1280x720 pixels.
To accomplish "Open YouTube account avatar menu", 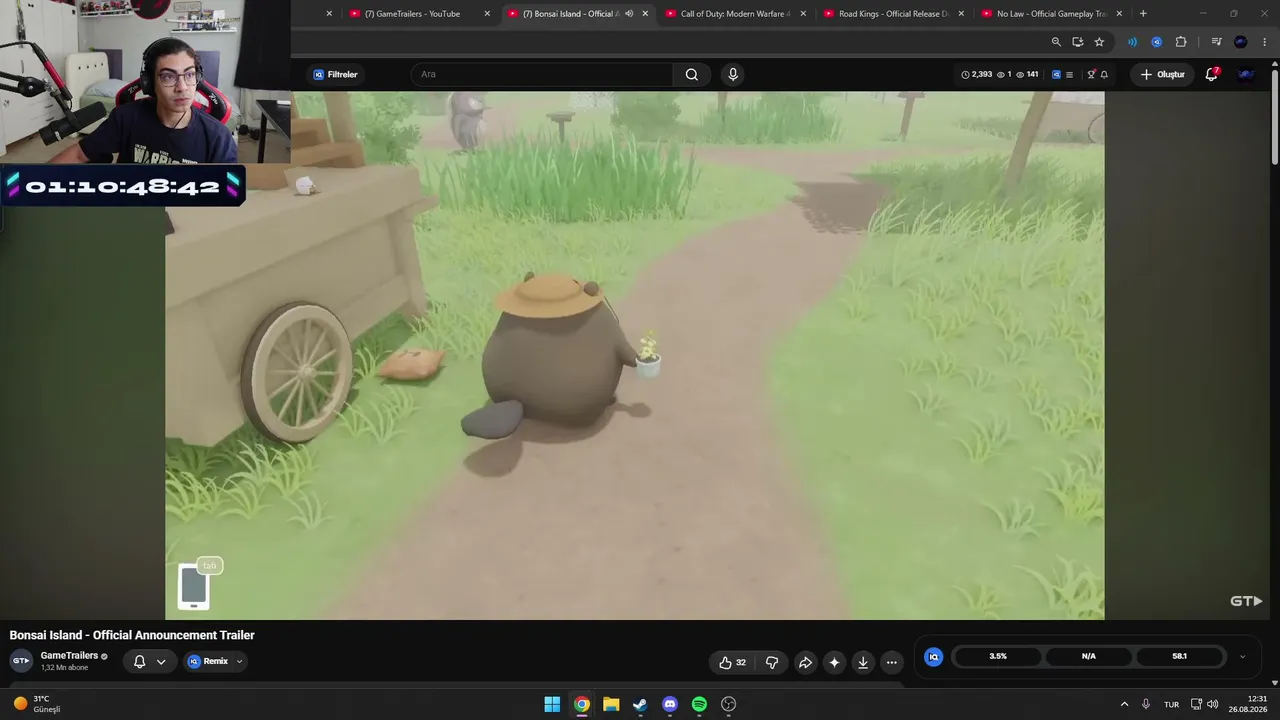I will [x=1246, y=74].
